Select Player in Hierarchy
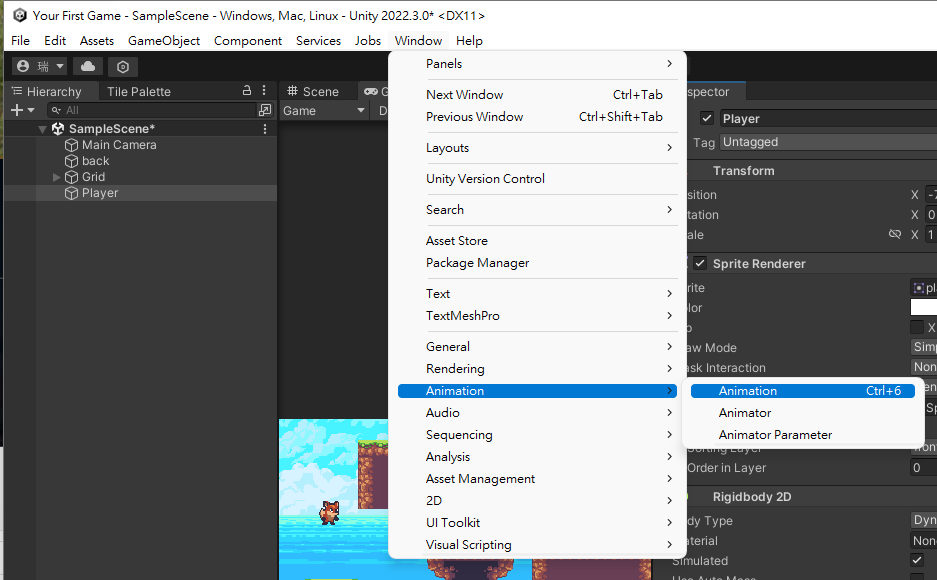This screenshot has height=580, width=937. (x=100, y=194)
